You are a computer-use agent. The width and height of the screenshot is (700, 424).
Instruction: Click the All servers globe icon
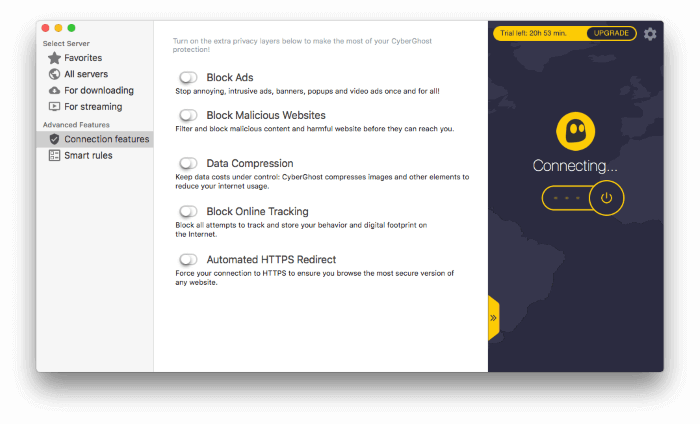[x=54, y=74]
